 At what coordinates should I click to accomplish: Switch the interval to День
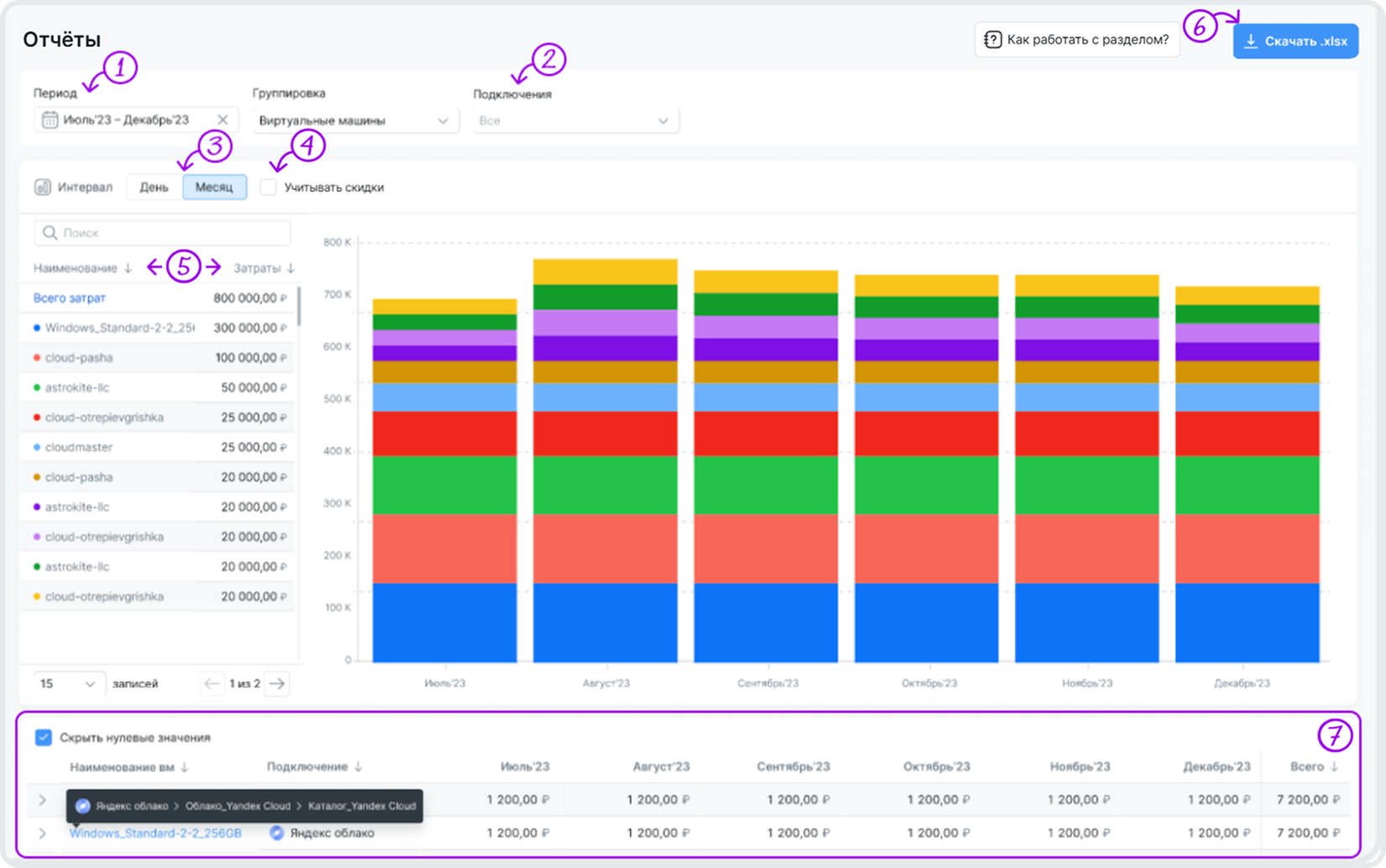pyautogui.click(x=154, y=187)
